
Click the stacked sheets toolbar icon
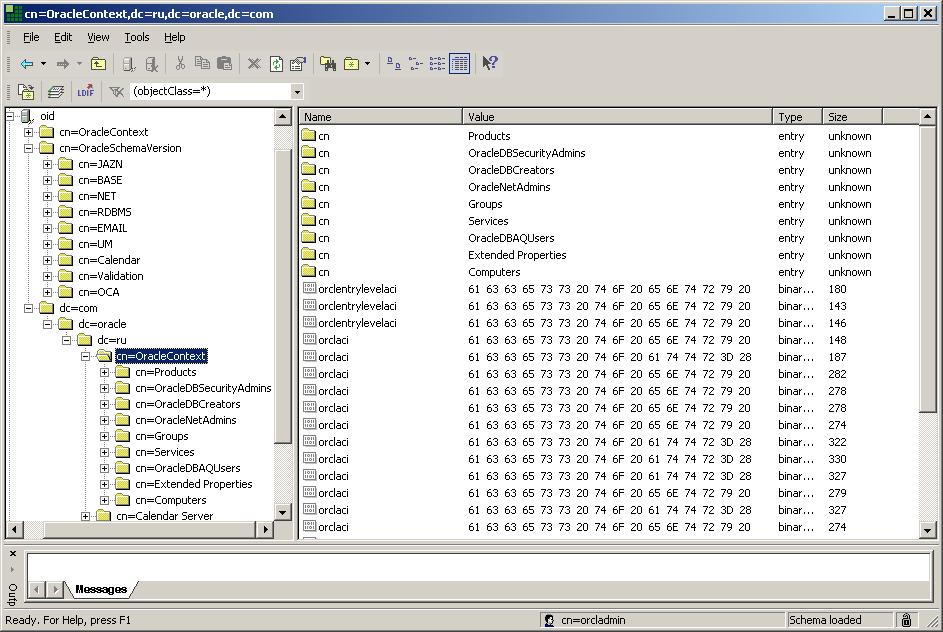56,91
